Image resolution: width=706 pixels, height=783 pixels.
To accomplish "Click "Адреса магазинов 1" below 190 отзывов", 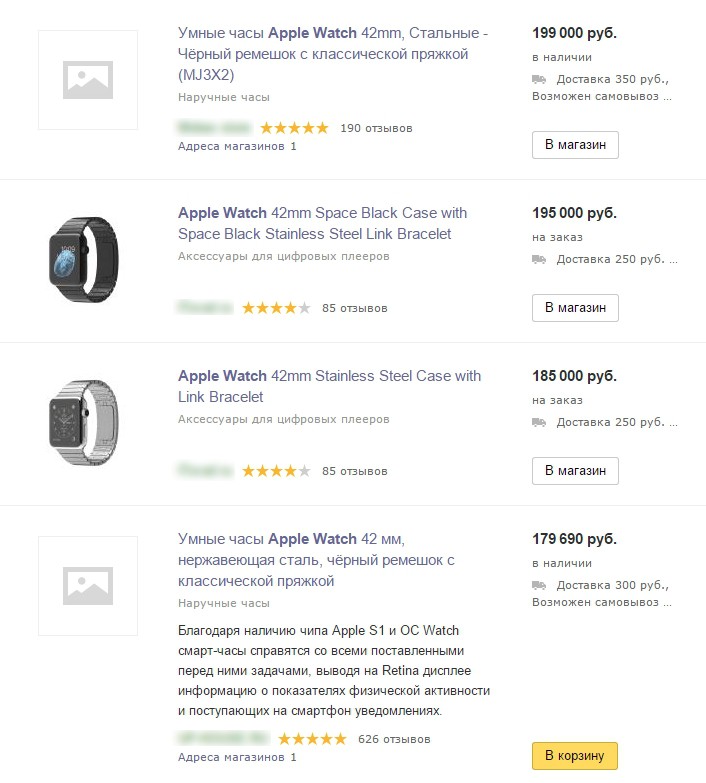I will click(237, 146).
